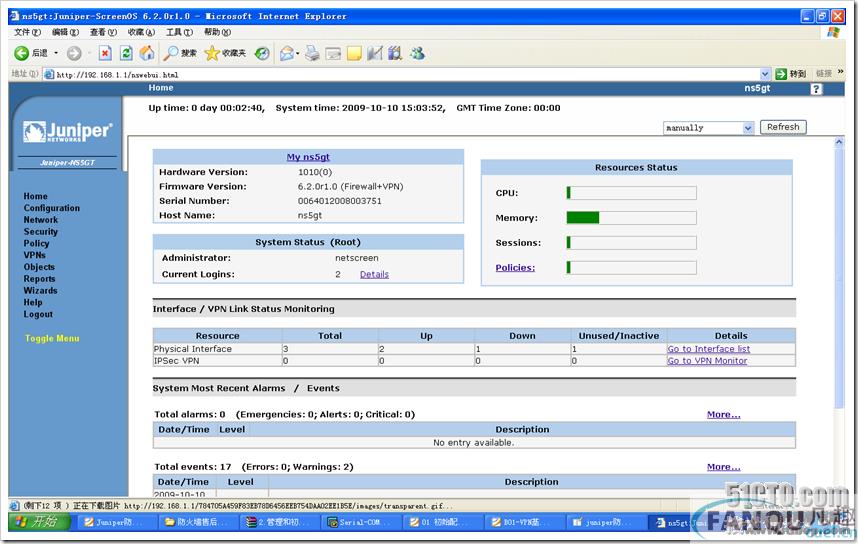
Task: Open Favorites star toolbar button
Action: tap(225, 53)
